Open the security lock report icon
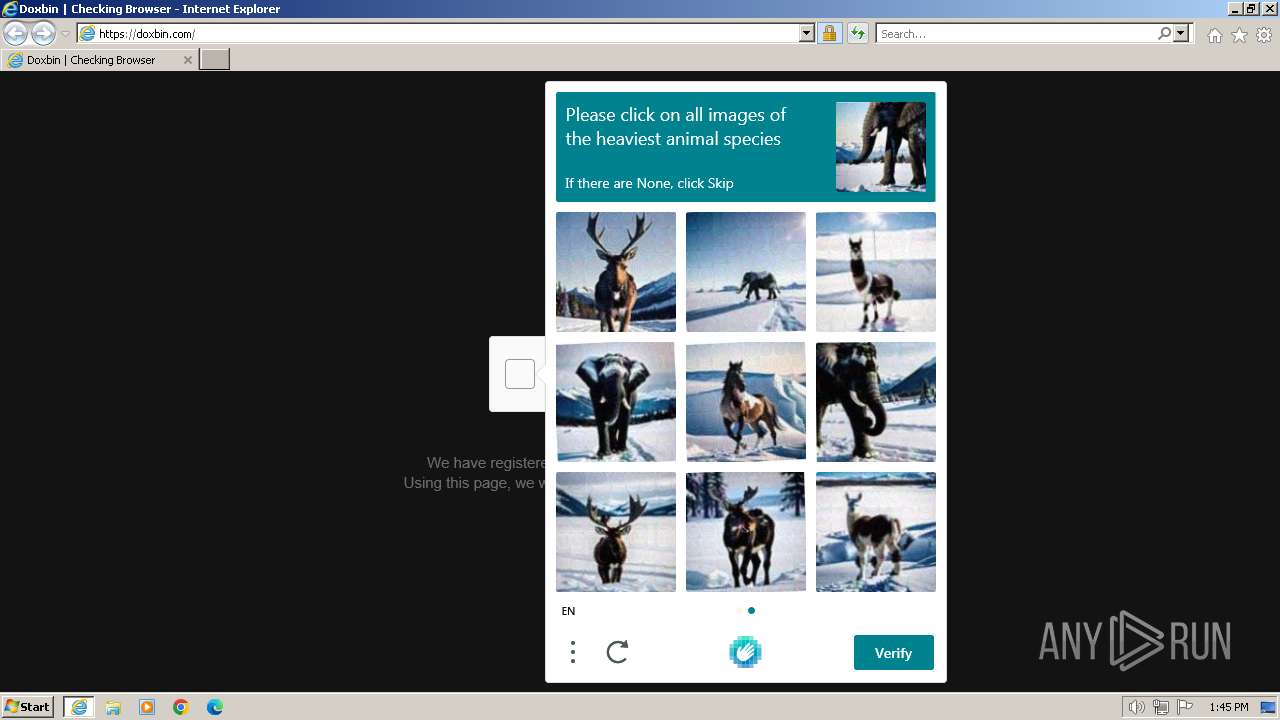 829,34
